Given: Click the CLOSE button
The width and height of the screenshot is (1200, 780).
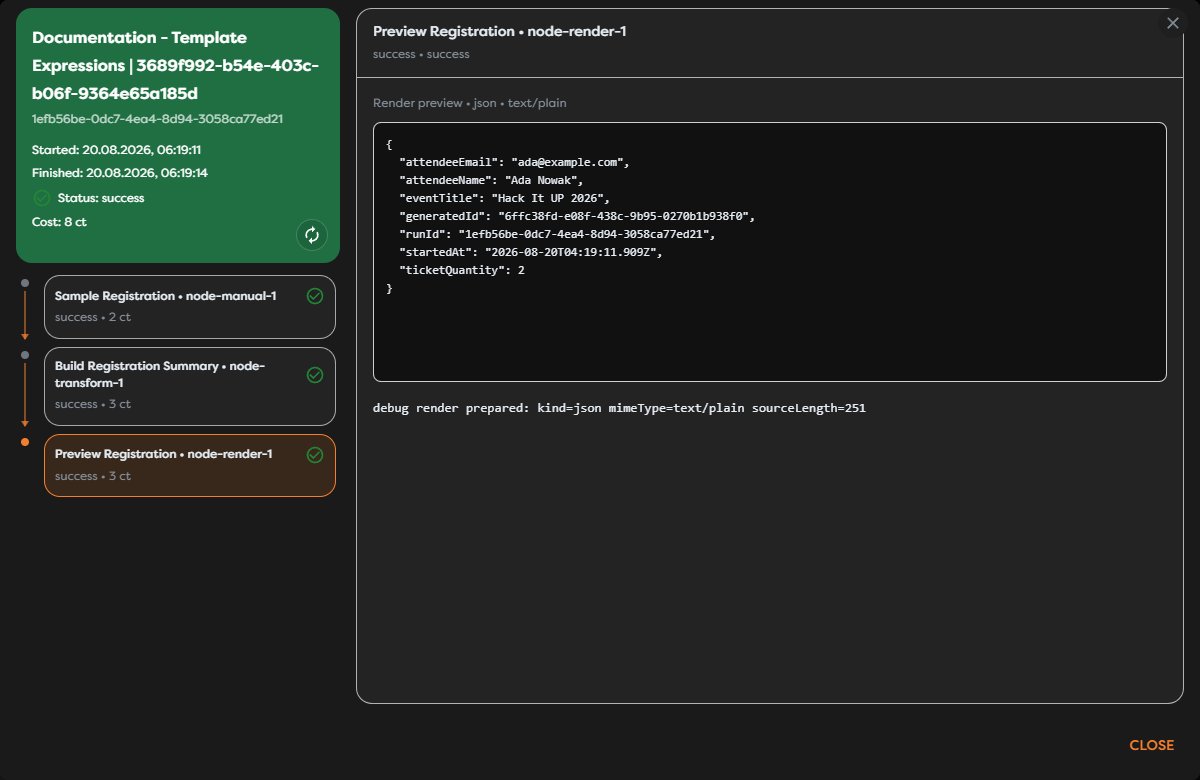Looking at the screenshot, I should [x=1151, y=745].
